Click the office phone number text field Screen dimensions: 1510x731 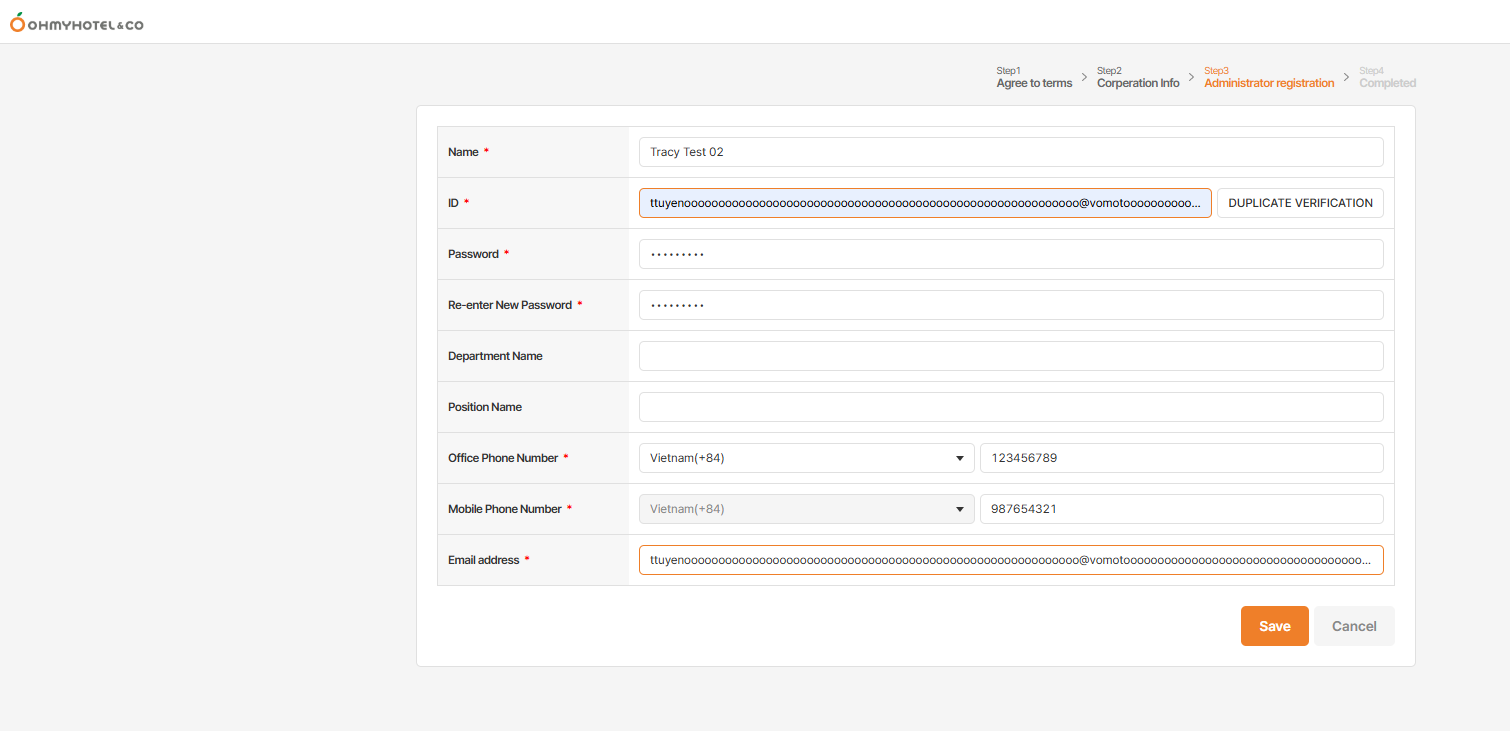point(1181,458)
